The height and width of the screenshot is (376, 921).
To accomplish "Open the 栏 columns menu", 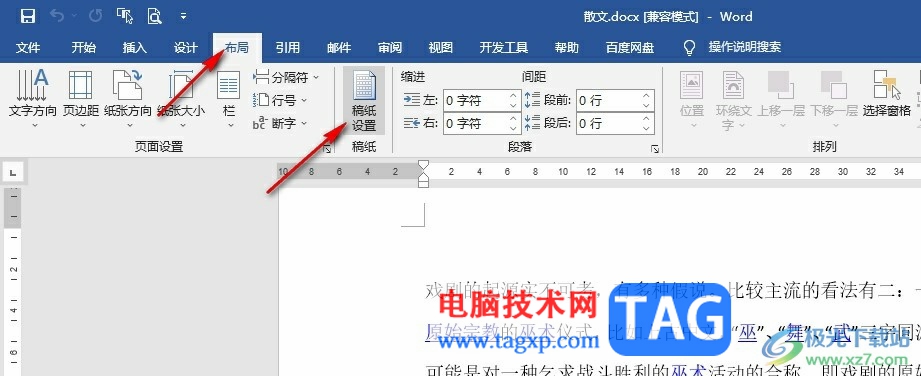I will (229, 99).
